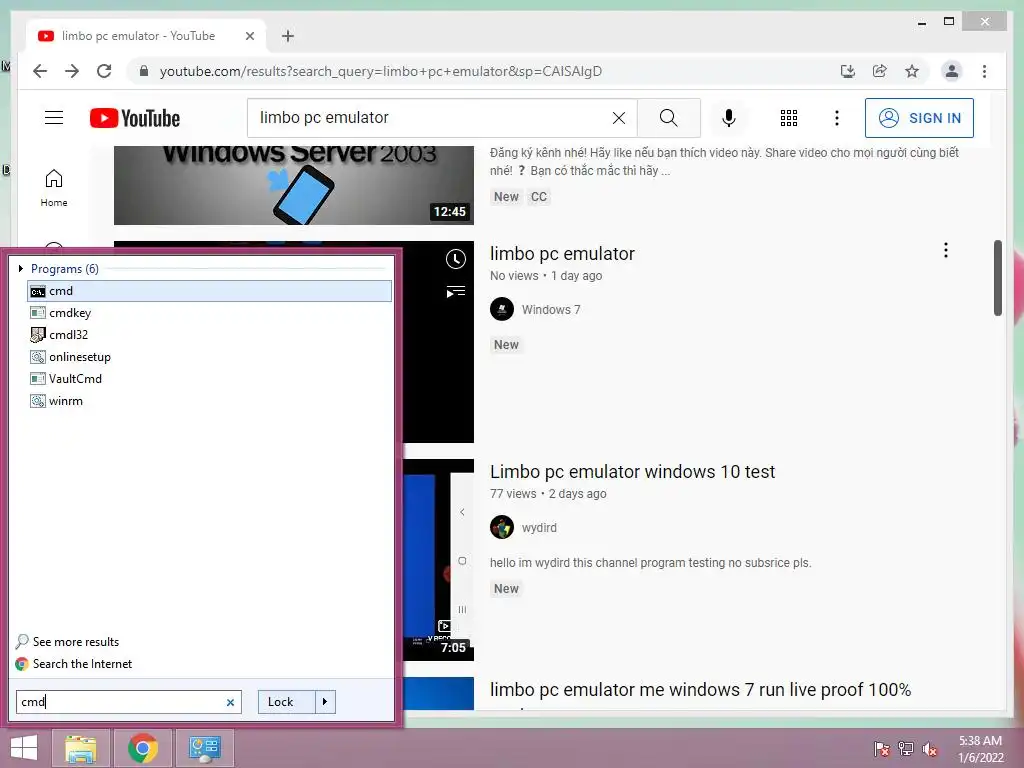
Task: Click the SIGN IN button
Action: pyautogui.click(x=919, y=118)
